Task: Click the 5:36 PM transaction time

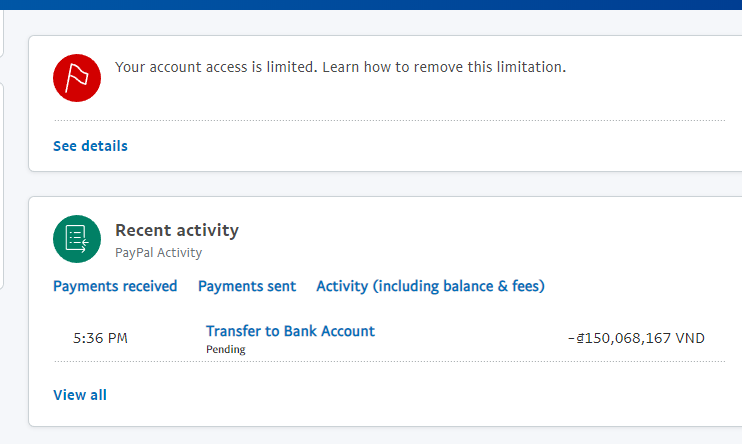Action: click(100, 338)
